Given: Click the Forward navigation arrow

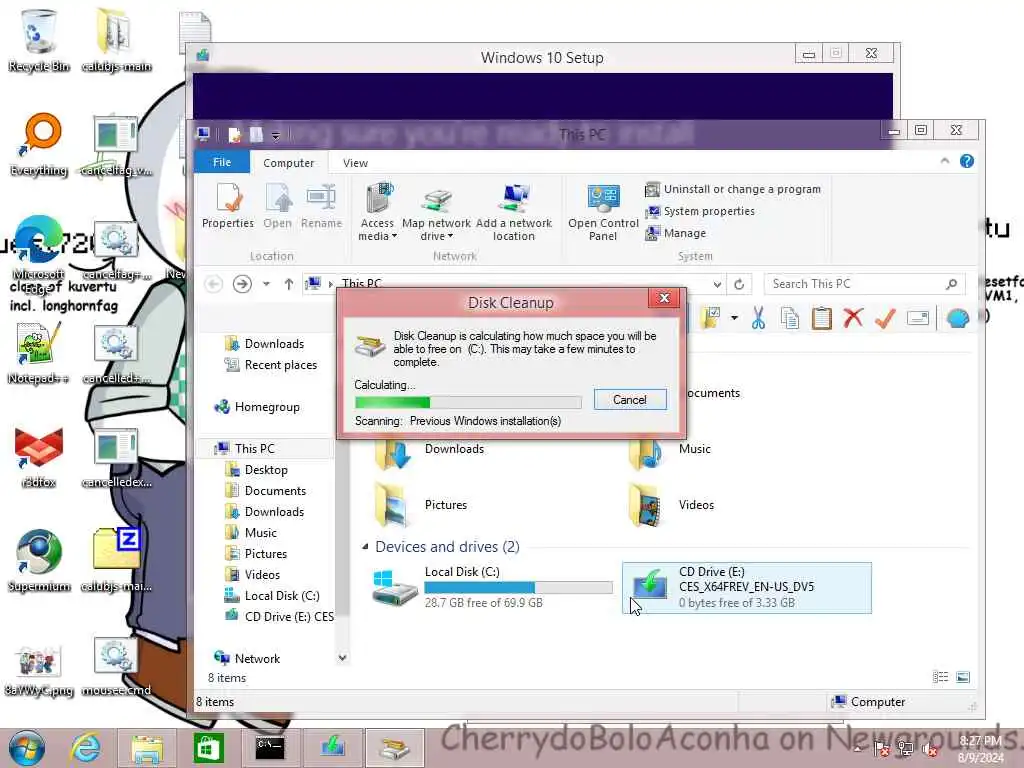Looking at the screenshot, I should (x=242, y=284).
